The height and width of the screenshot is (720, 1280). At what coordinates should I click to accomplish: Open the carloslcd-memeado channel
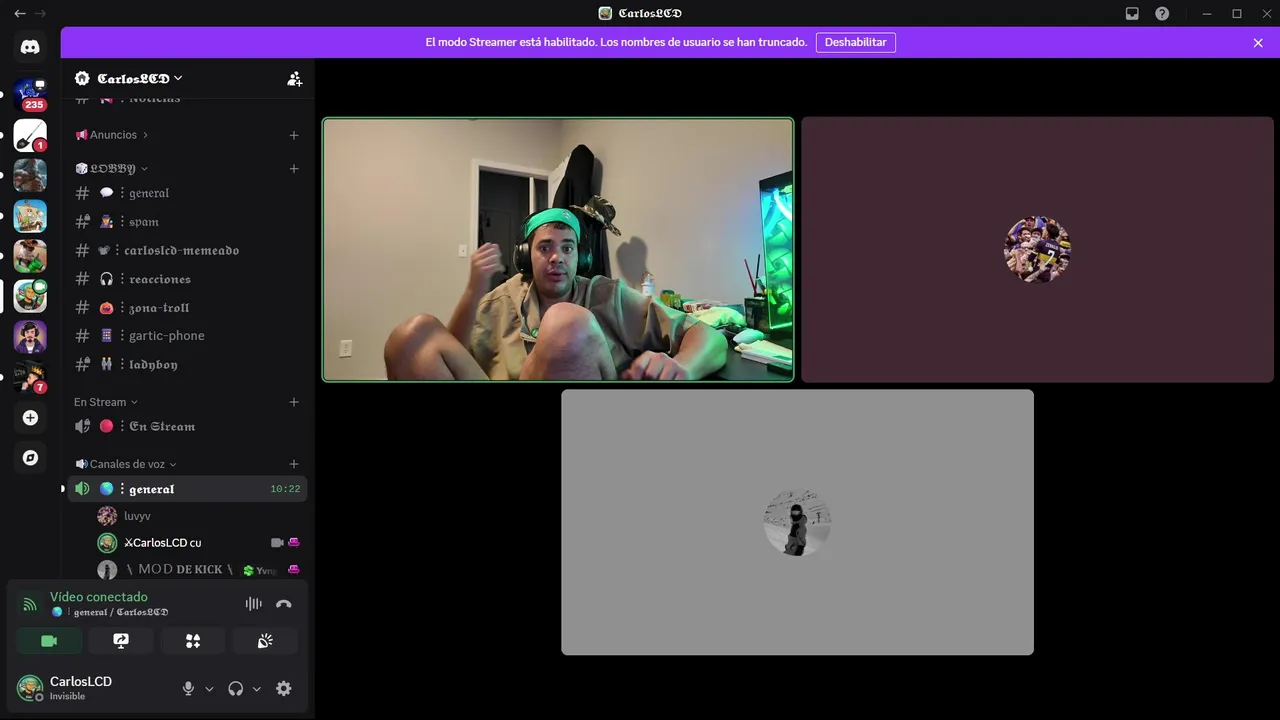click(x=185, y=250)
